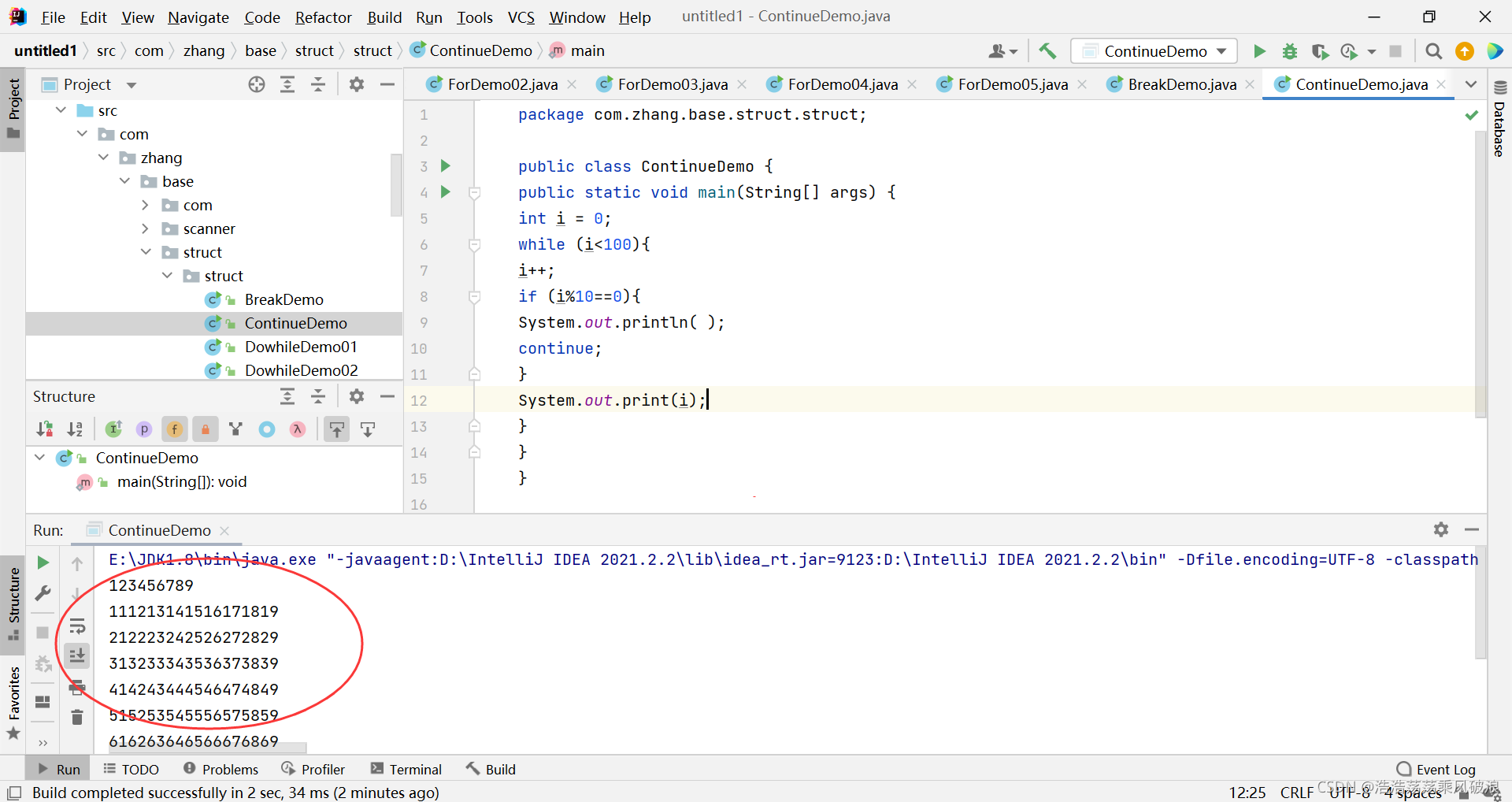Screen dimensions: 1512x802
Task: Collapse all in Project panel toolbar
Action: (318, 84)
